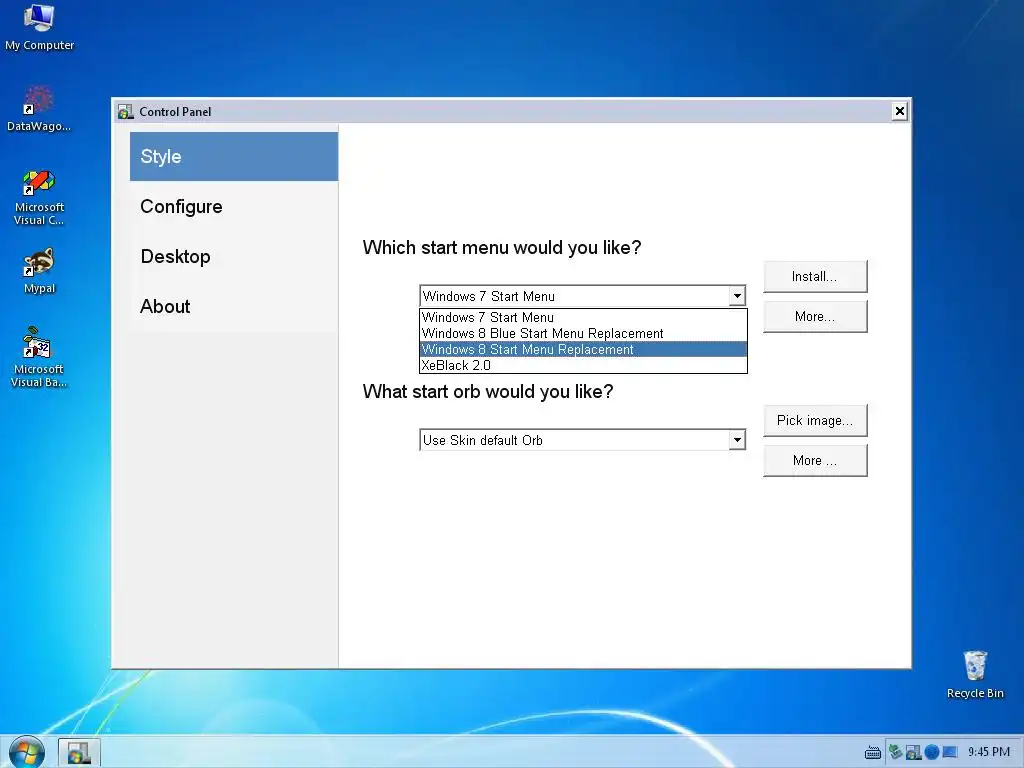Open the About tab
The width and height of the screenshot is (1024, 768).
coord(234,306)
